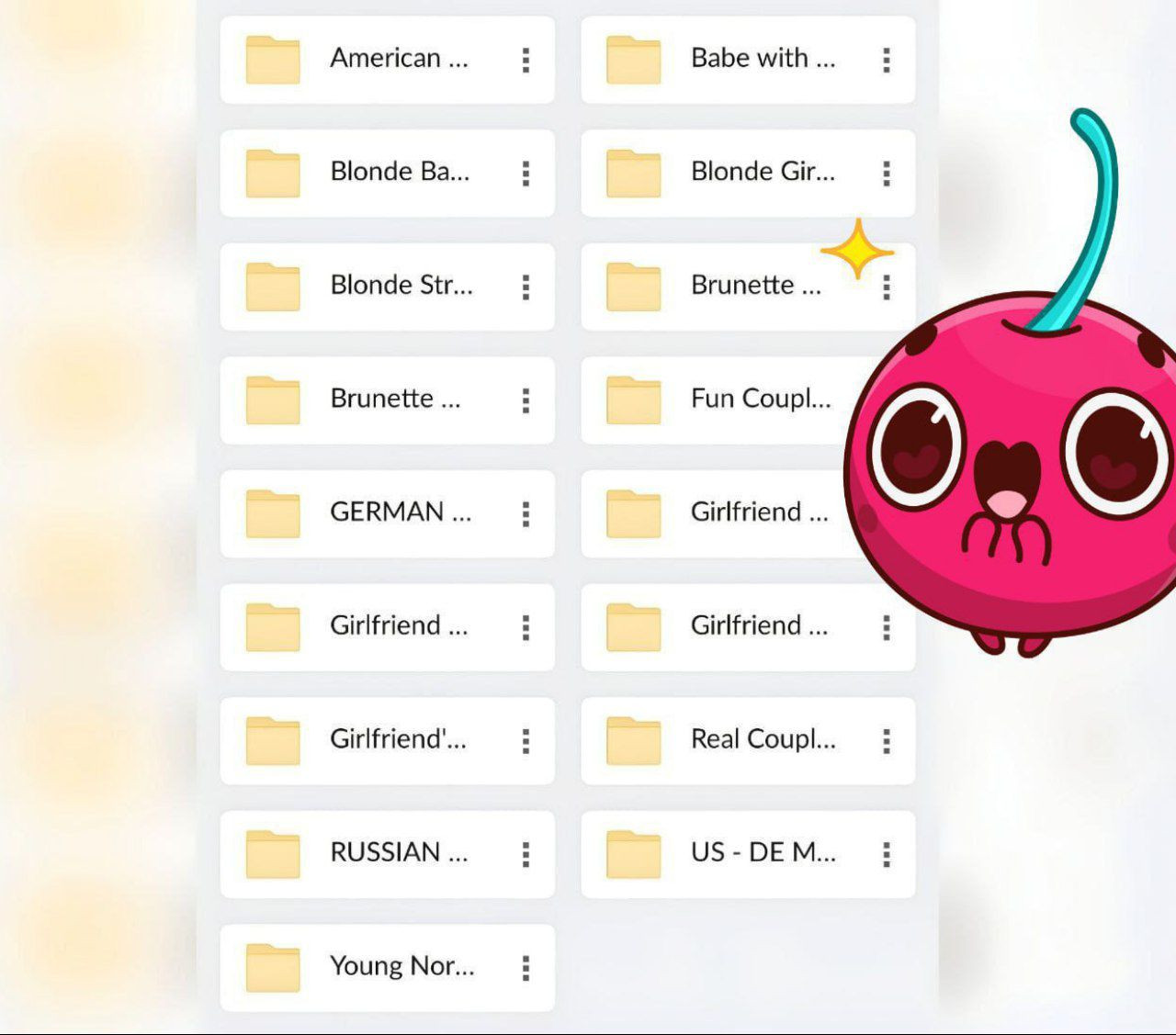The image size is (1176, 1035).
Task: Open the Young Nor... folder
Action: tap(401, 967)
